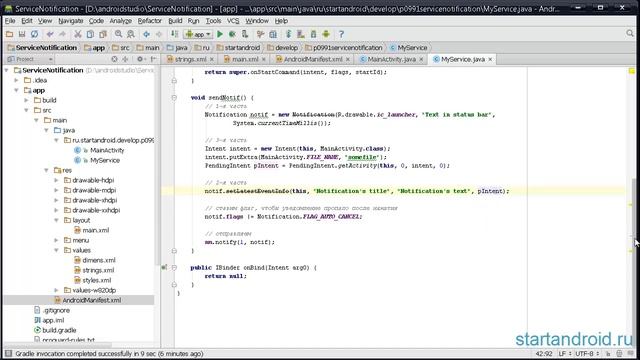Open the Refactor menu
This screenshot has height=360, width=640.
tap(149, 21)
